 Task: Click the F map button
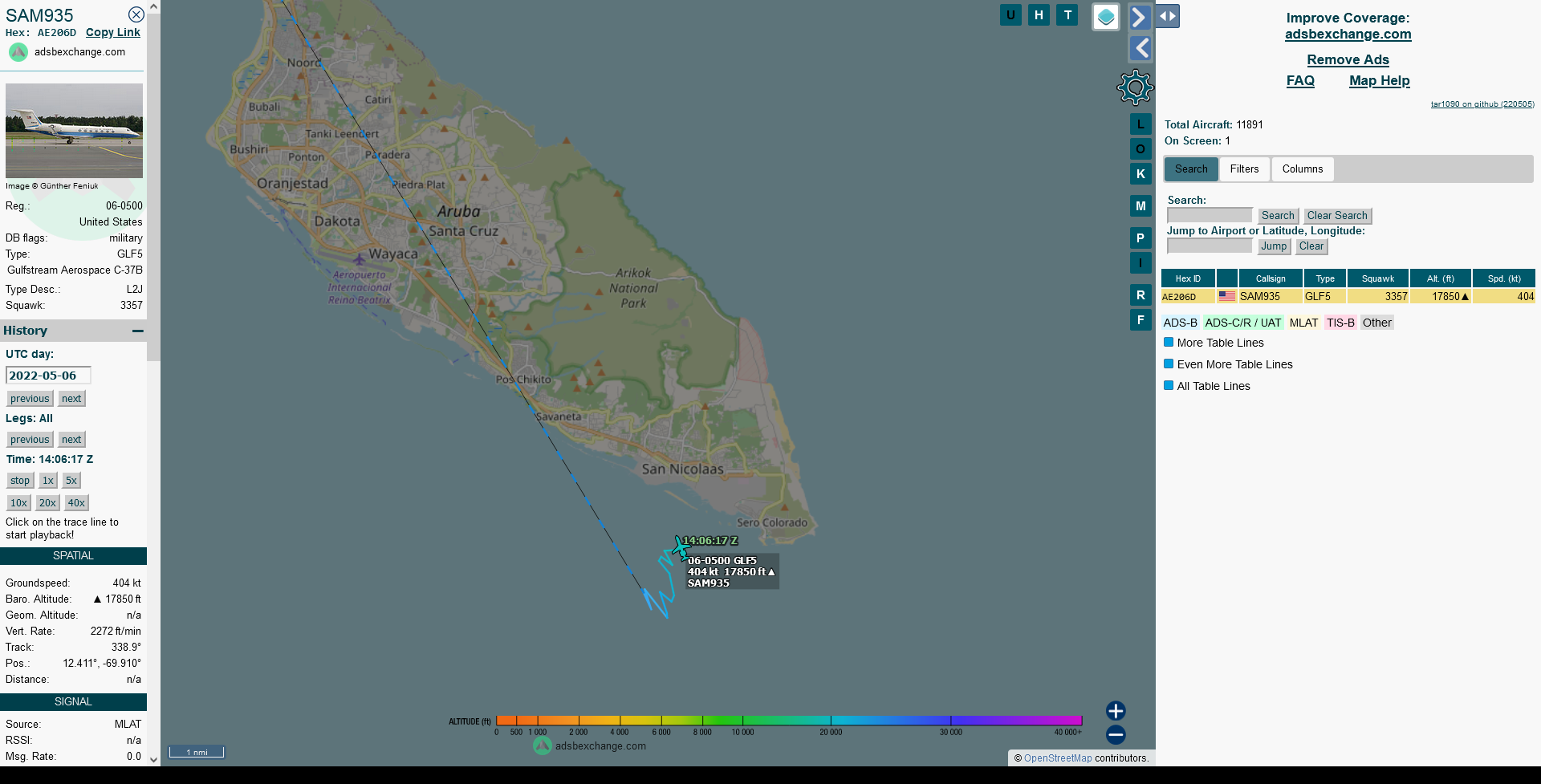pos(1141,320)
